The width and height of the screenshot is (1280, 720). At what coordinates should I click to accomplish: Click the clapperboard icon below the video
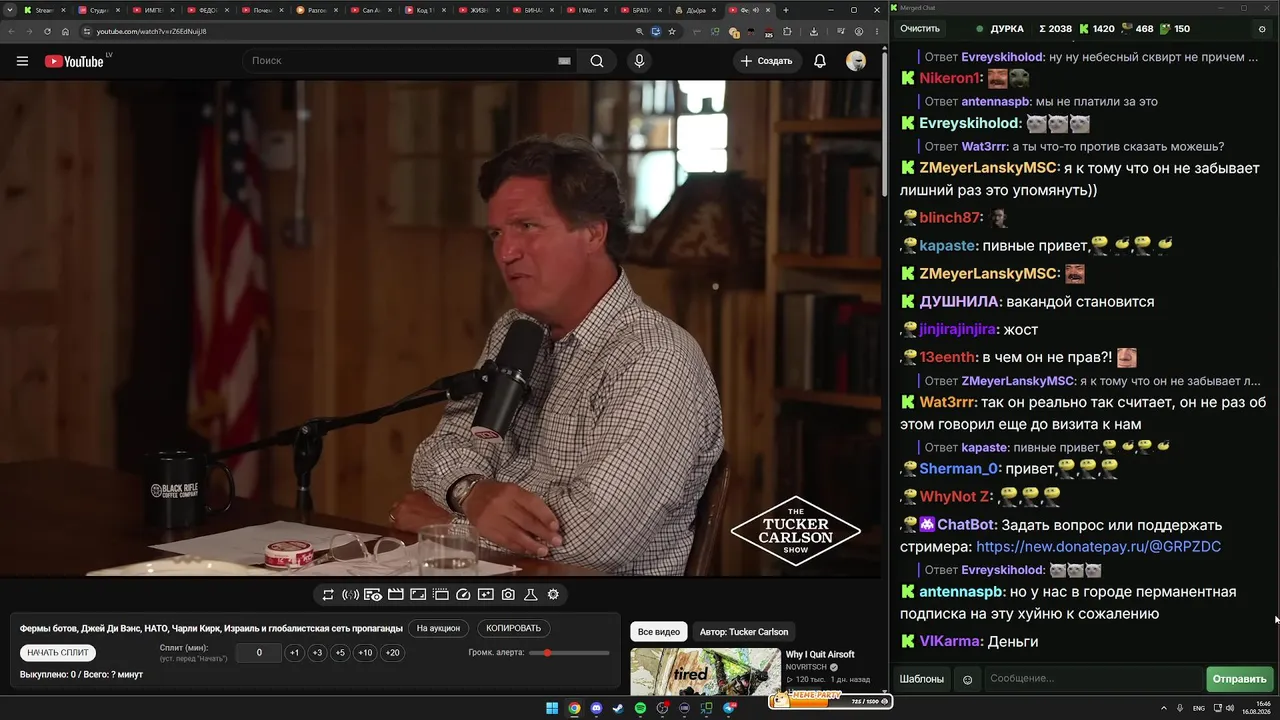[396, 595]
